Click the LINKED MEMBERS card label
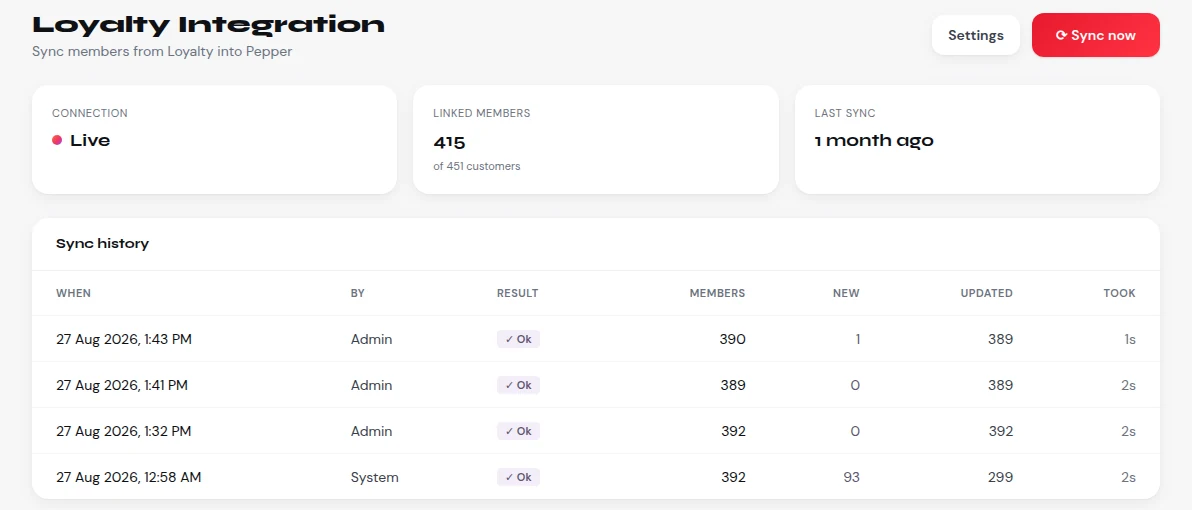This screenshot has width=1192, height=510. coord(482,113)
